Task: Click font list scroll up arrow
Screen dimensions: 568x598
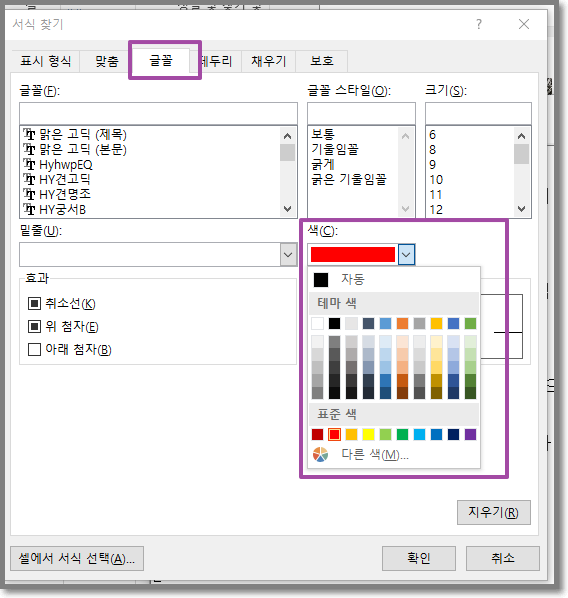Action: 288,136
